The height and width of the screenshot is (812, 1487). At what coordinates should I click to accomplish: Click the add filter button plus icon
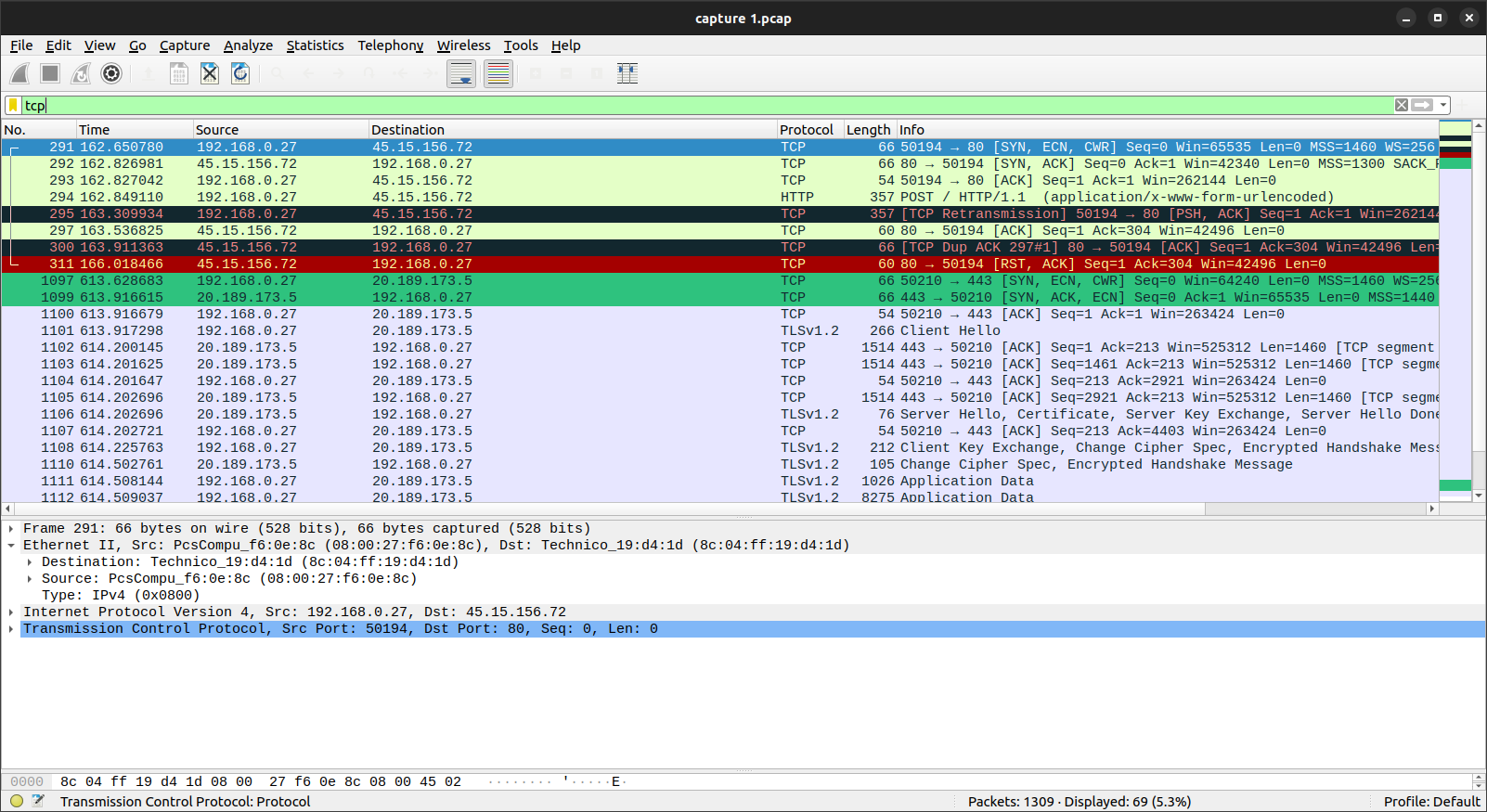[x=1464, y=105]
